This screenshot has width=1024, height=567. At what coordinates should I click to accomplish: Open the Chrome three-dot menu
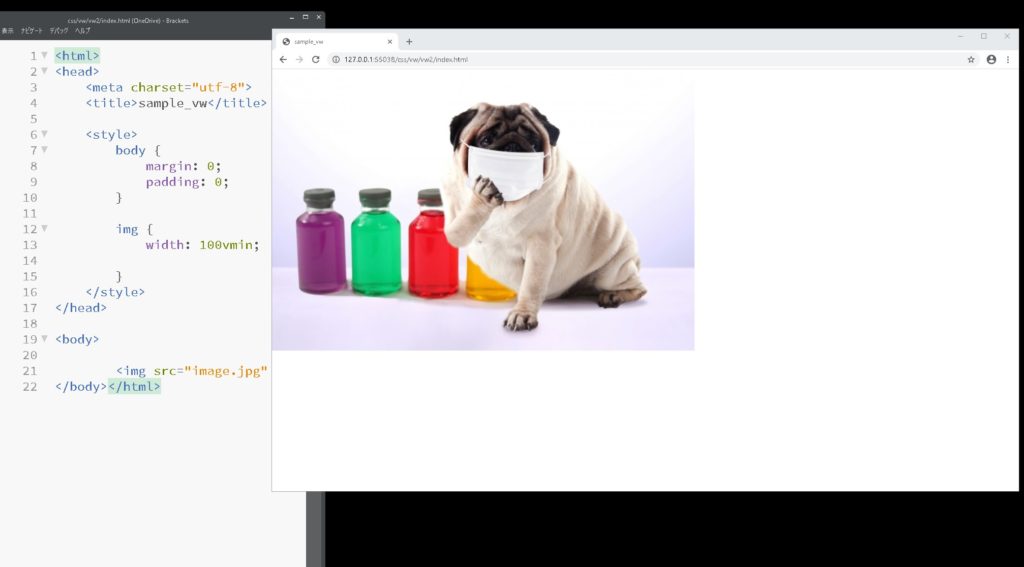pyautogui.click(x=1008, y=60)
